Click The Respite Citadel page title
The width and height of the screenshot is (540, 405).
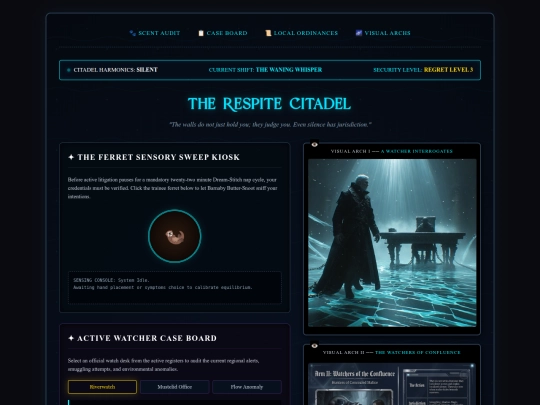pyautogui.click(x=270, y=104)
